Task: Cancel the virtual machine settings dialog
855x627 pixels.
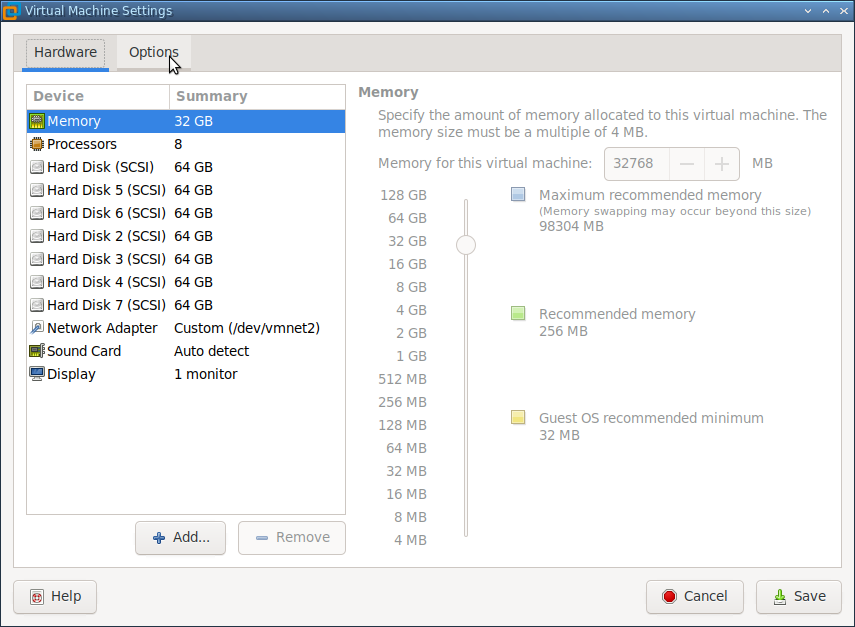Action: click(x=694, y=596)
